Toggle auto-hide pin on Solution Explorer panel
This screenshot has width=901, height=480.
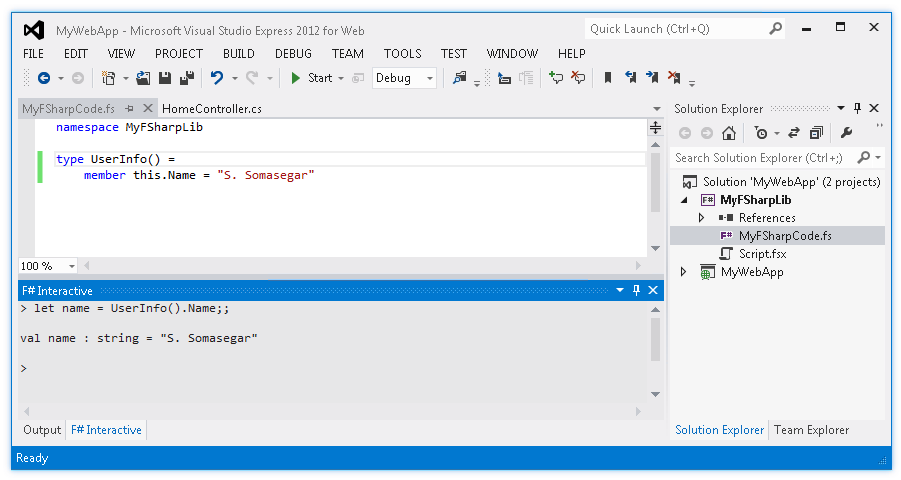point(857,108)
